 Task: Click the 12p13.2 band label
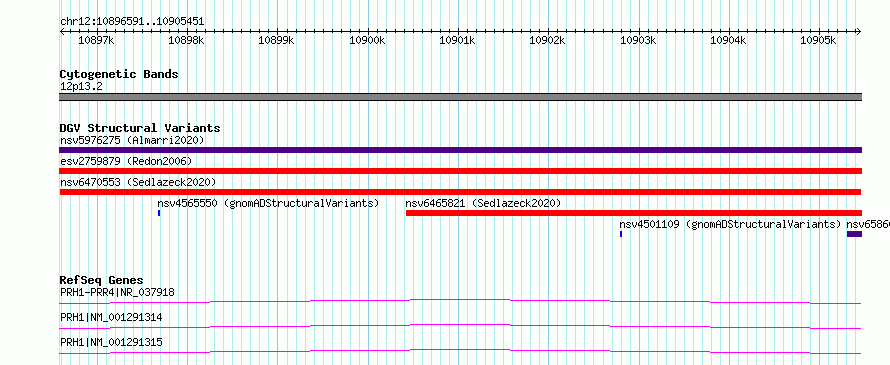coord(81,87)
